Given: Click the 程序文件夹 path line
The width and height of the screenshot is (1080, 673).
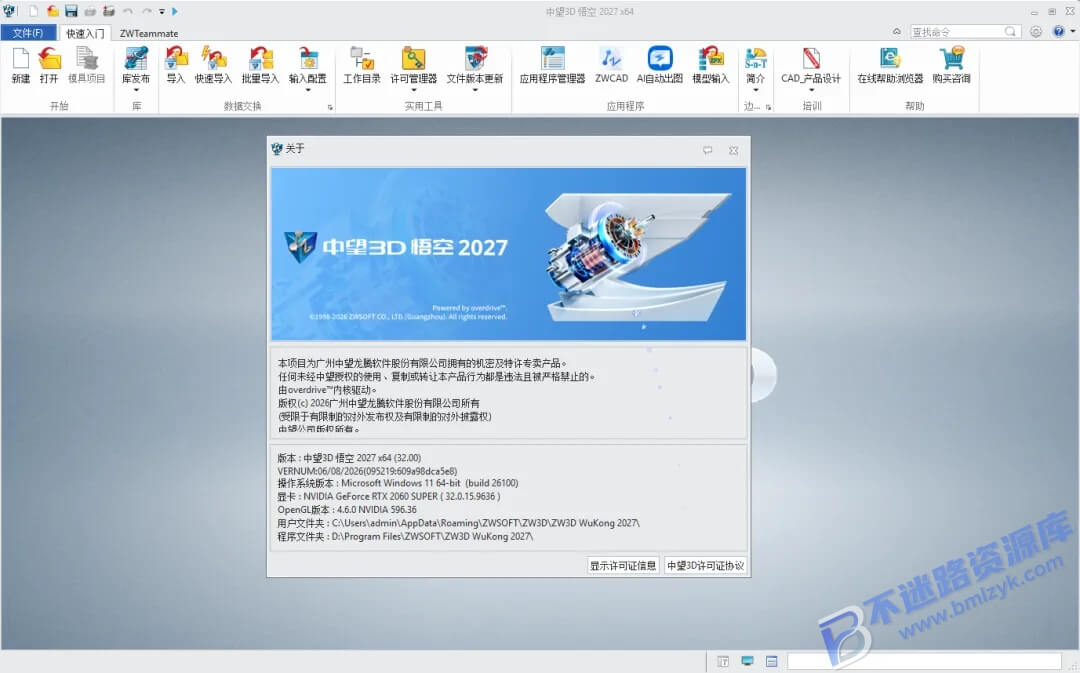Looking at the screenshot, I should click(405, 536).
